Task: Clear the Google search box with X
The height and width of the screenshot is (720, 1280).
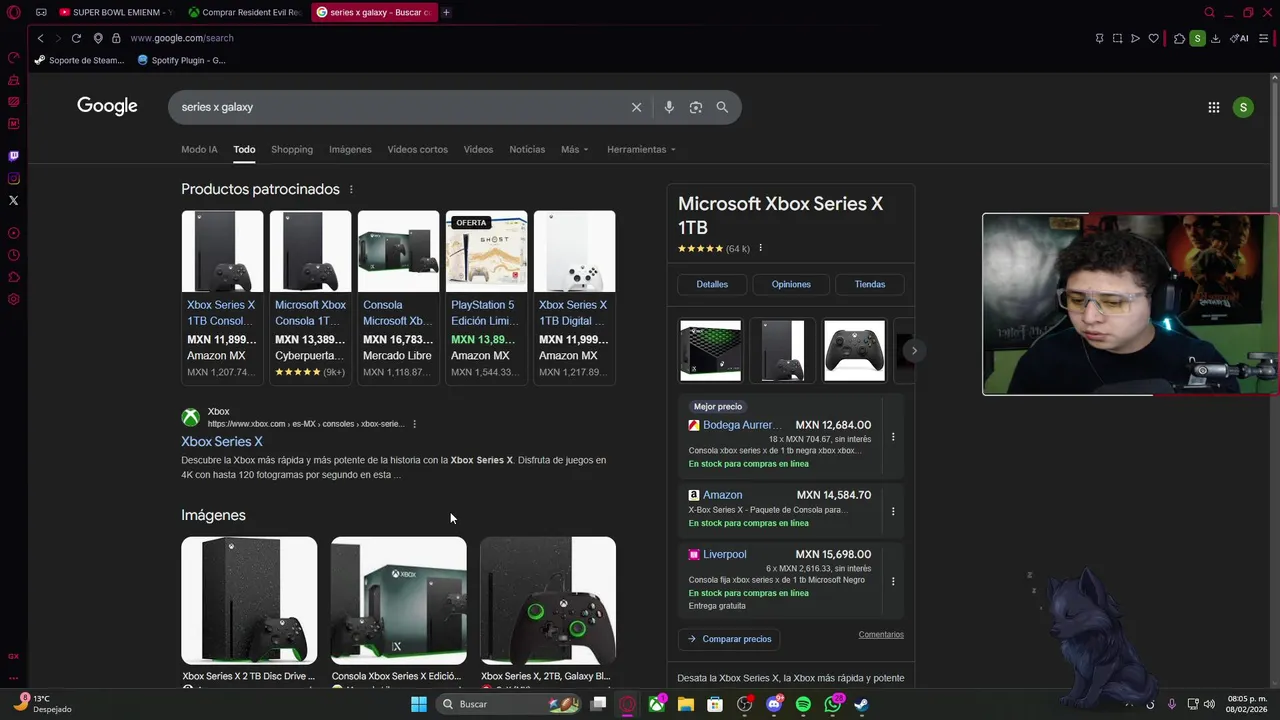Action: pyautogui.click(x=636, y=107)
